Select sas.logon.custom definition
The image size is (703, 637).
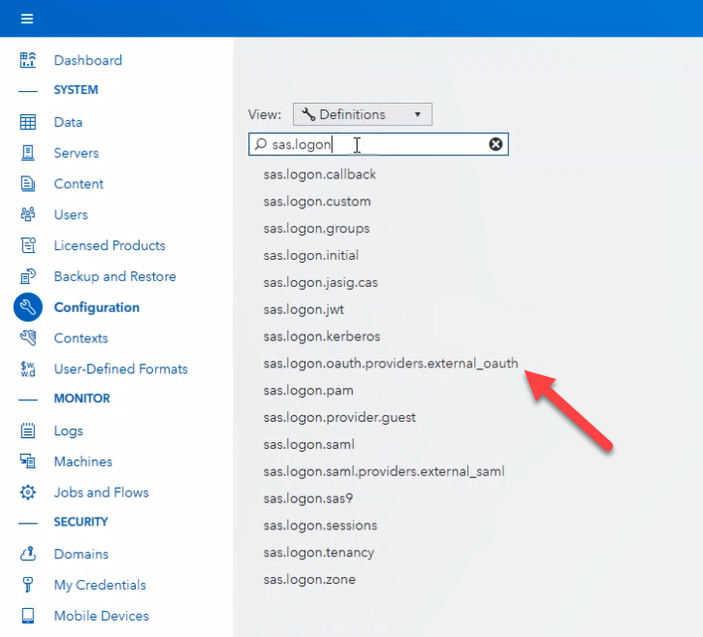(317, 202)
